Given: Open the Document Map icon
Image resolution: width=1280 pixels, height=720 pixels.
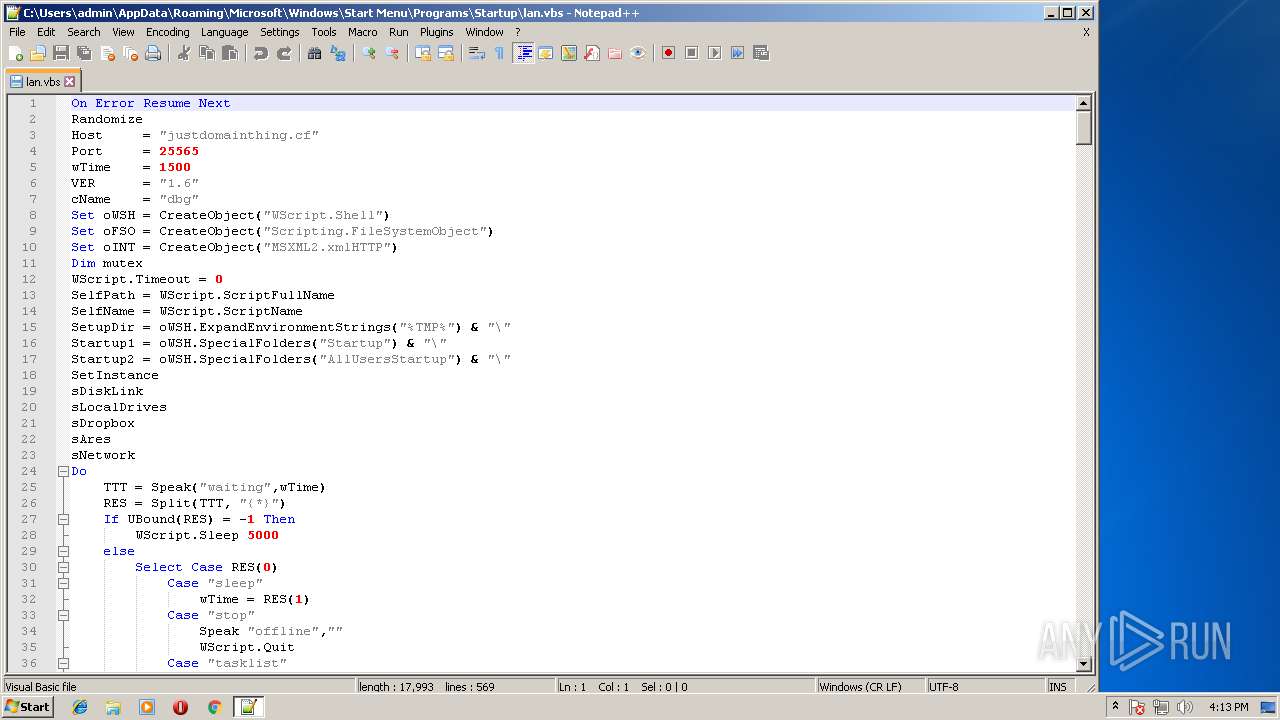Looking at the screenshot, I should pyautogui.click(x=569, y=53).
